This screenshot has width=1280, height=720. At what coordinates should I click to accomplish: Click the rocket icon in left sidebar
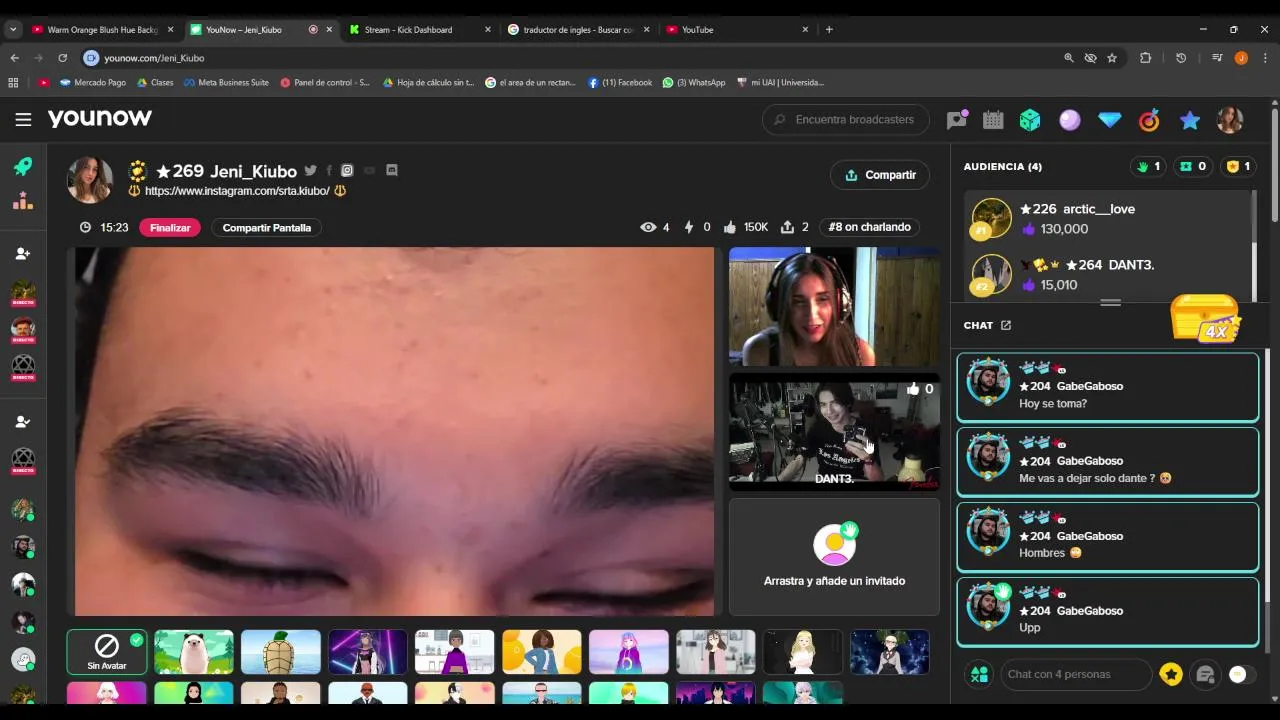point(23,166)
